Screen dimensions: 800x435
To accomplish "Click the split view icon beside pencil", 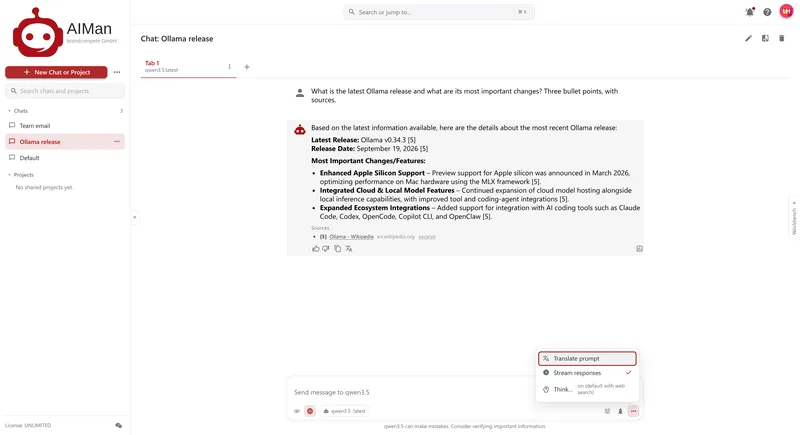I will 765,38.
